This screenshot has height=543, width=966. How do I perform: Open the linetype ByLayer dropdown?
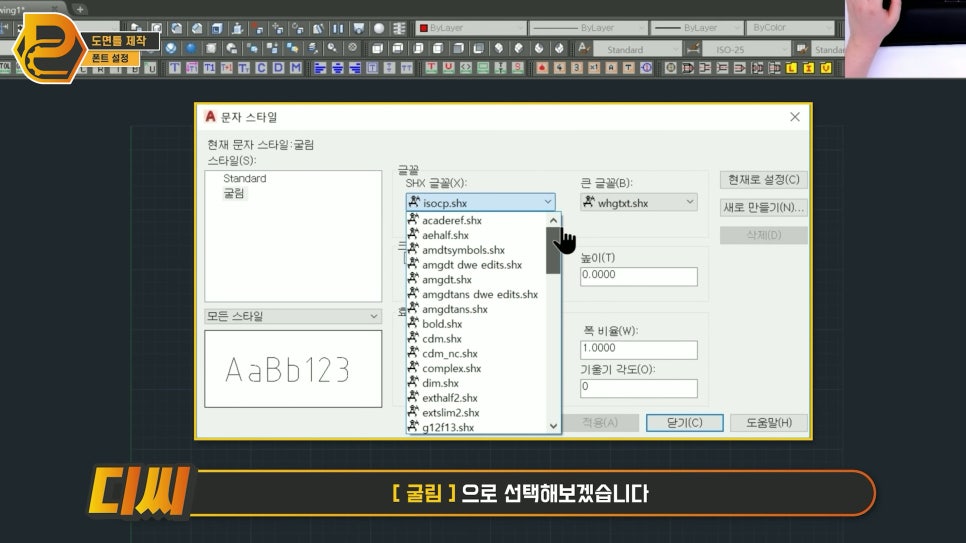588,28
